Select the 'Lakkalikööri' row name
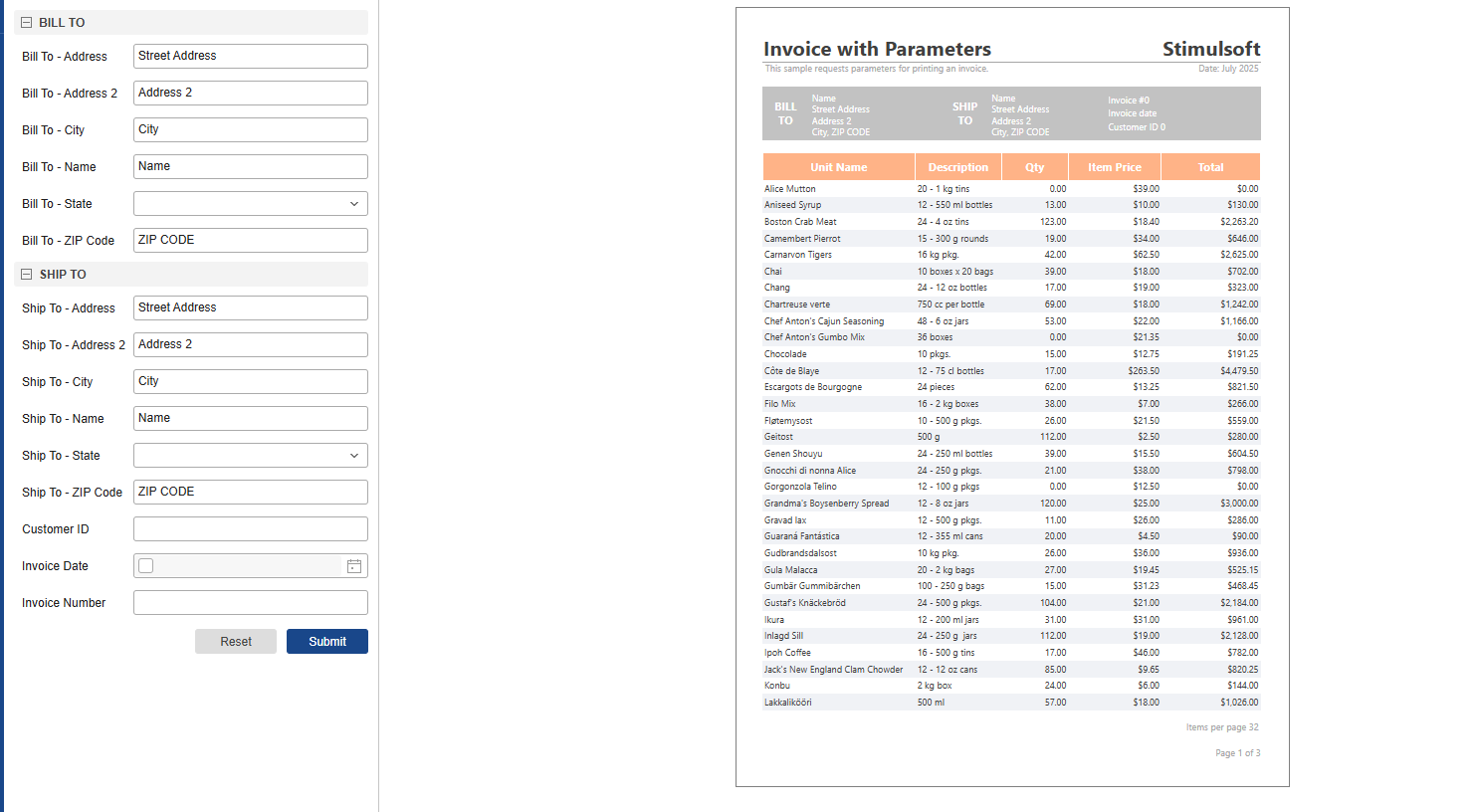This screenshot has width=1476, height=812. (x=788, y=703)
